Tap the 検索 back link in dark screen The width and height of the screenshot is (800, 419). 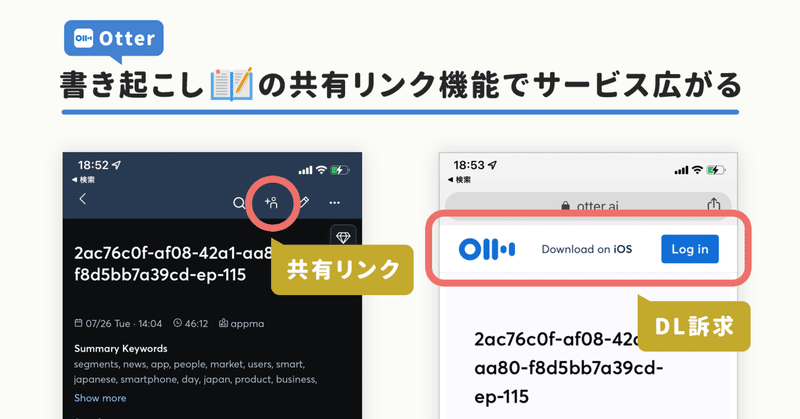[83, 180]
